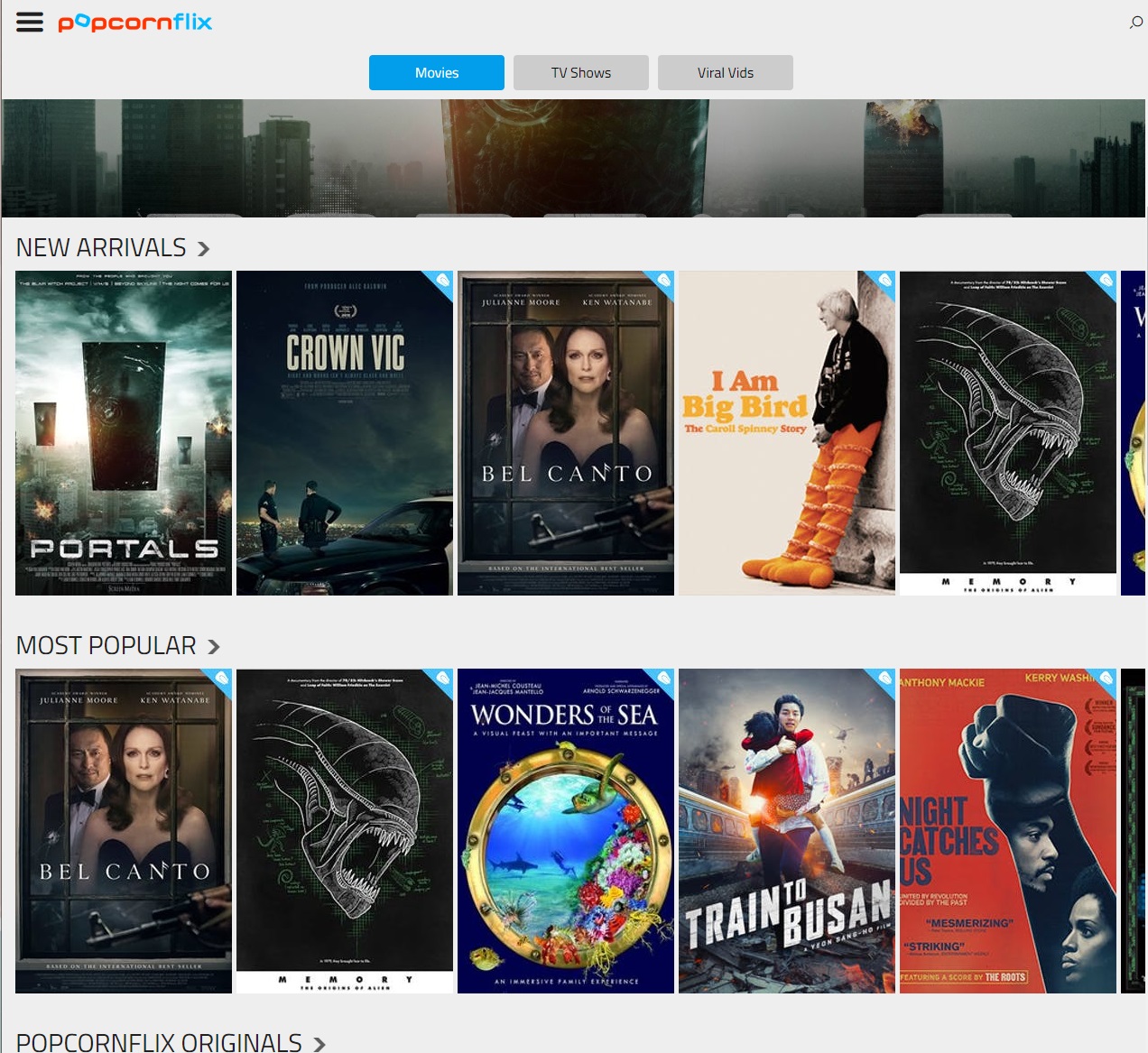Switch to the TV Shows tab

(581, 72)
